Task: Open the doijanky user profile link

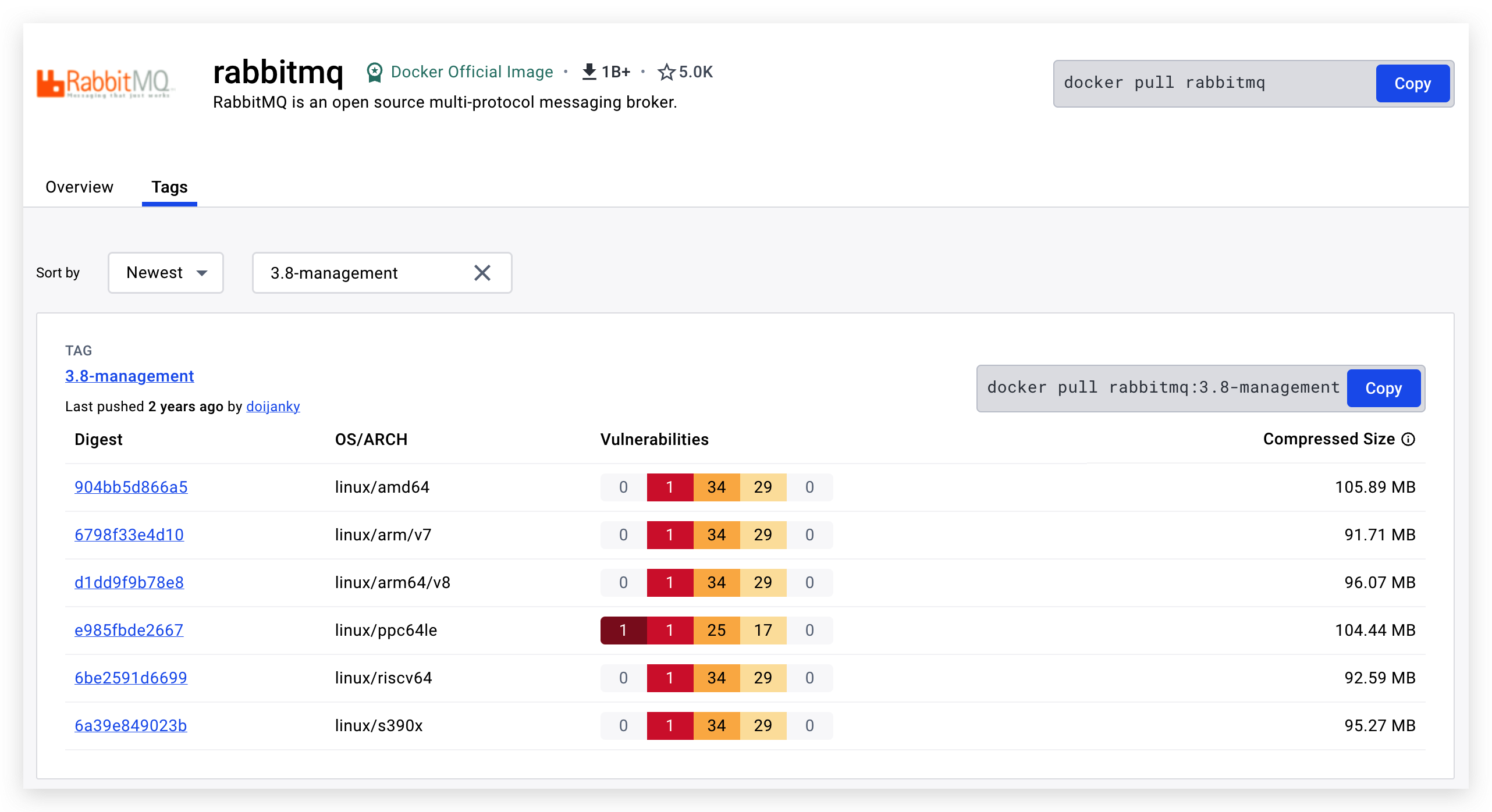Action: 273,407
